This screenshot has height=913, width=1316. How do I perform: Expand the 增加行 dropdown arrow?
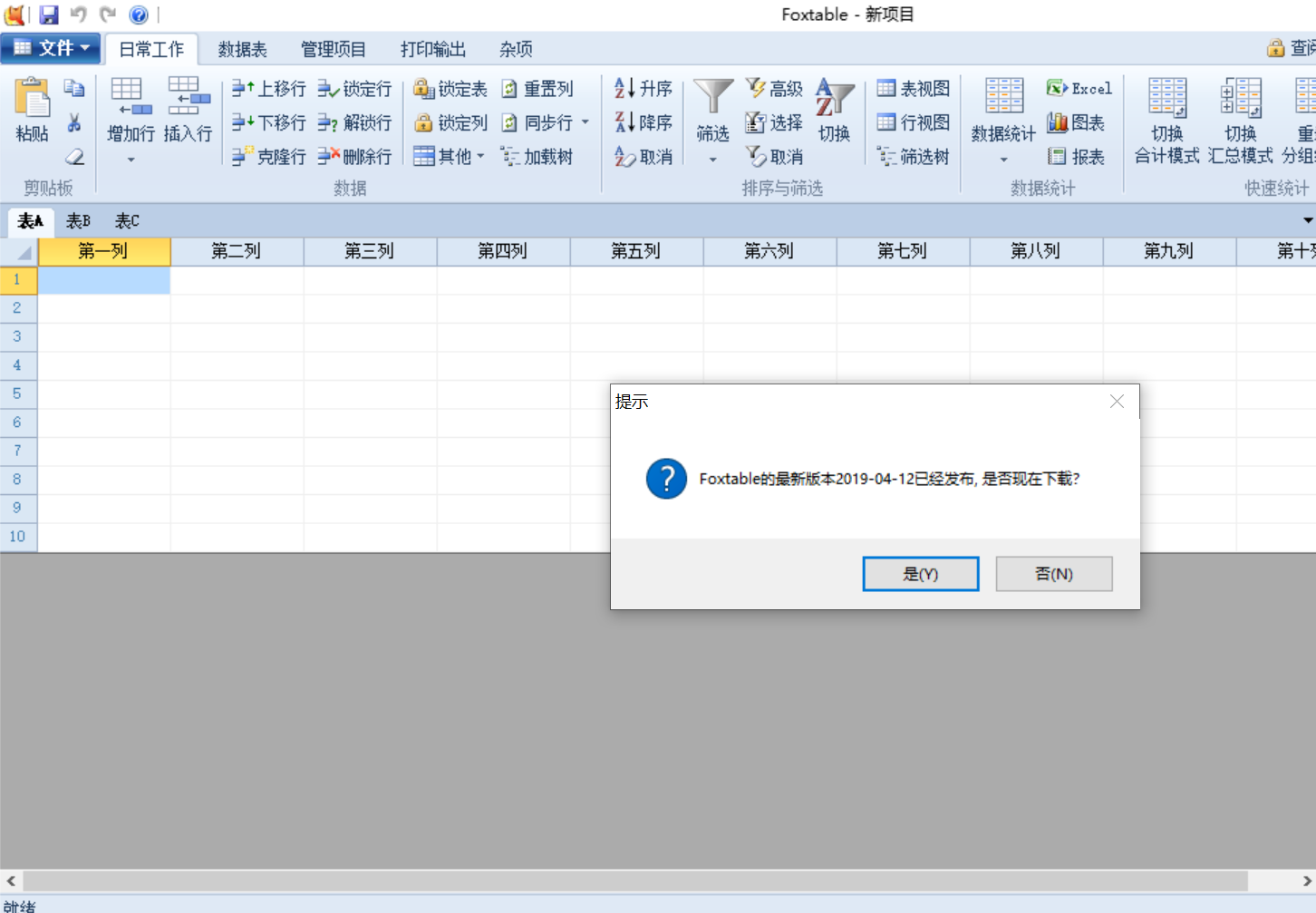coord(131,160)
